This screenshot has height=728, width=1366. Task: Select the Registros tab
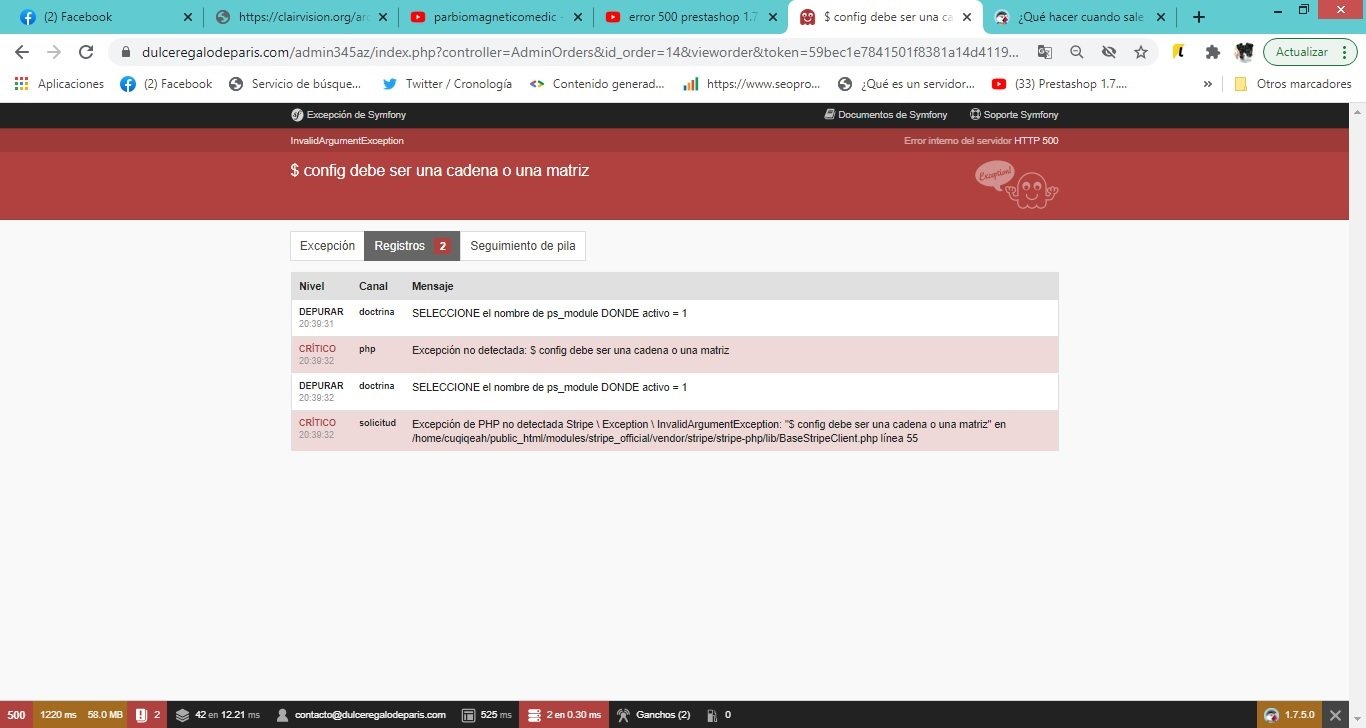[x=411, y=246]
